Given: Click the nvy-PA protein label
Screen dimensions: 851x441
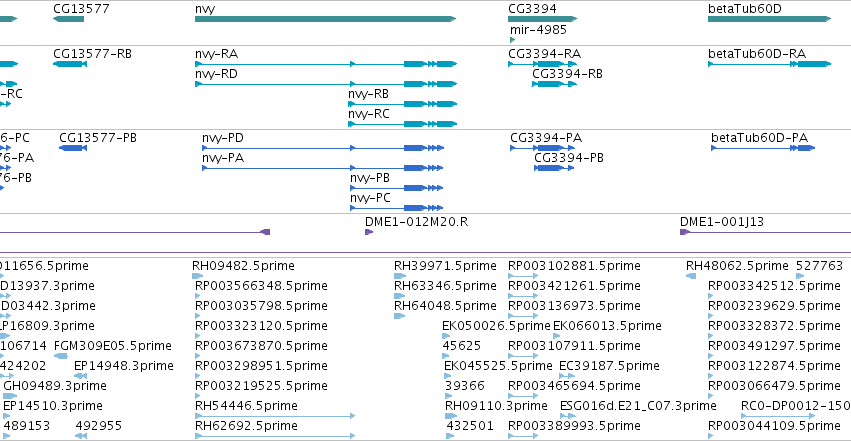Looking at the screenshot, I should pyautogui.click(x=223, y=158).
